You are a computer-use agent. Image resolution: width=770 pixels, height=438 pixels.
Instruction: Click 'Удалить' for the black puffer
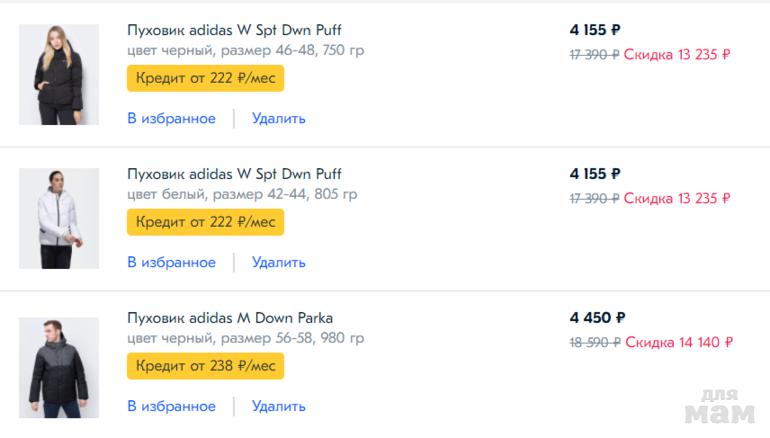click(279, 119)
